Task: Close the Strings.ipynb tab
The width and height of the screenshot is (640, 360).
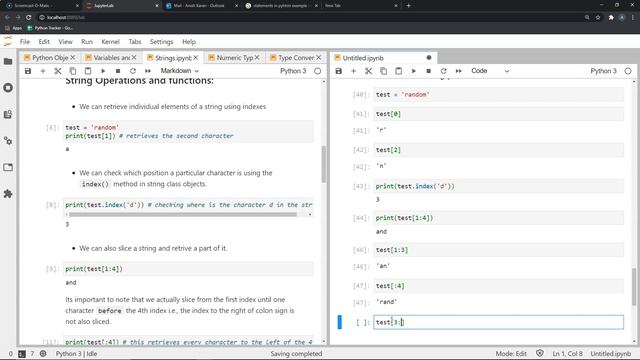Action: (196, 58)
